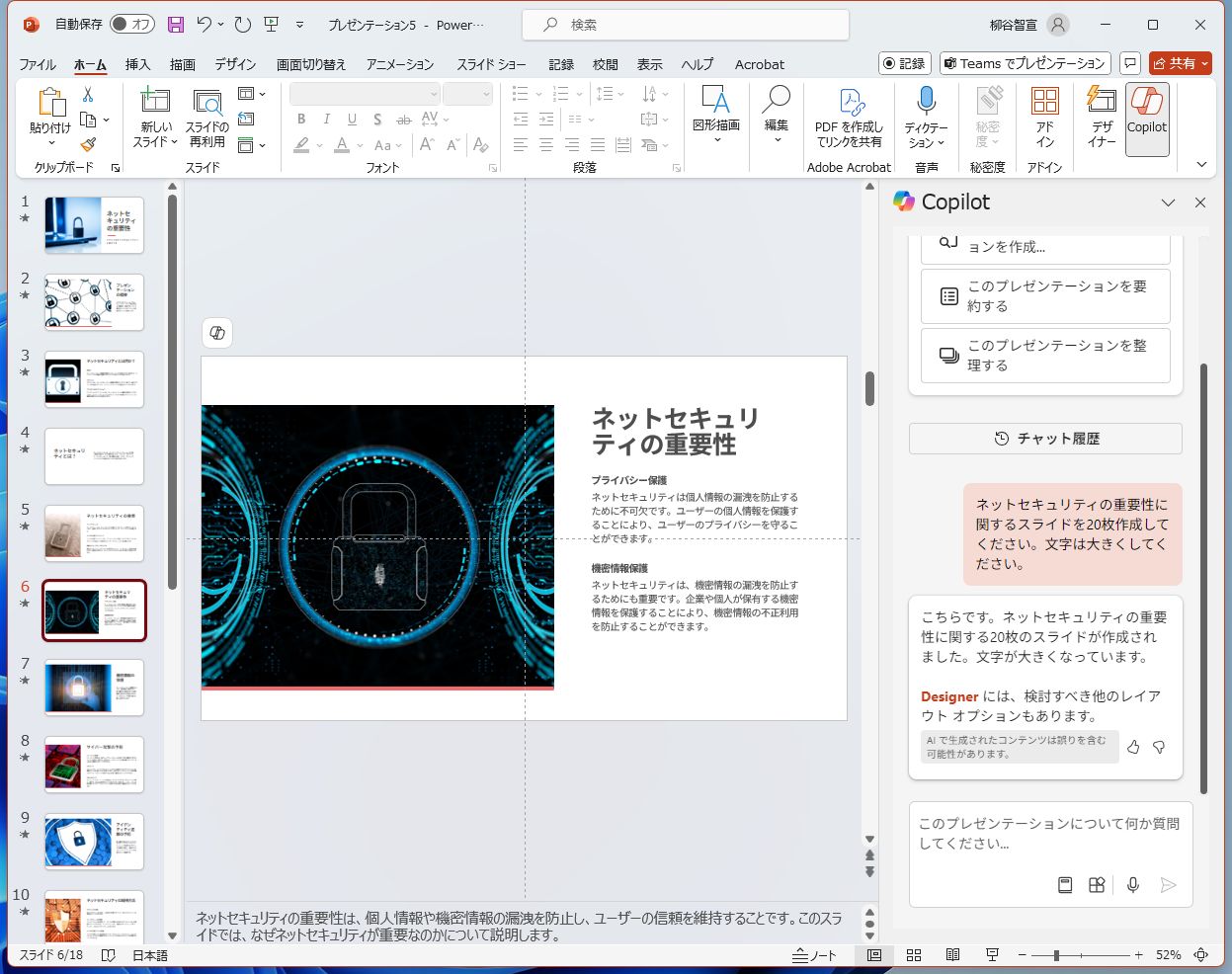Click the comments icon near Share

pos(1130,63)
